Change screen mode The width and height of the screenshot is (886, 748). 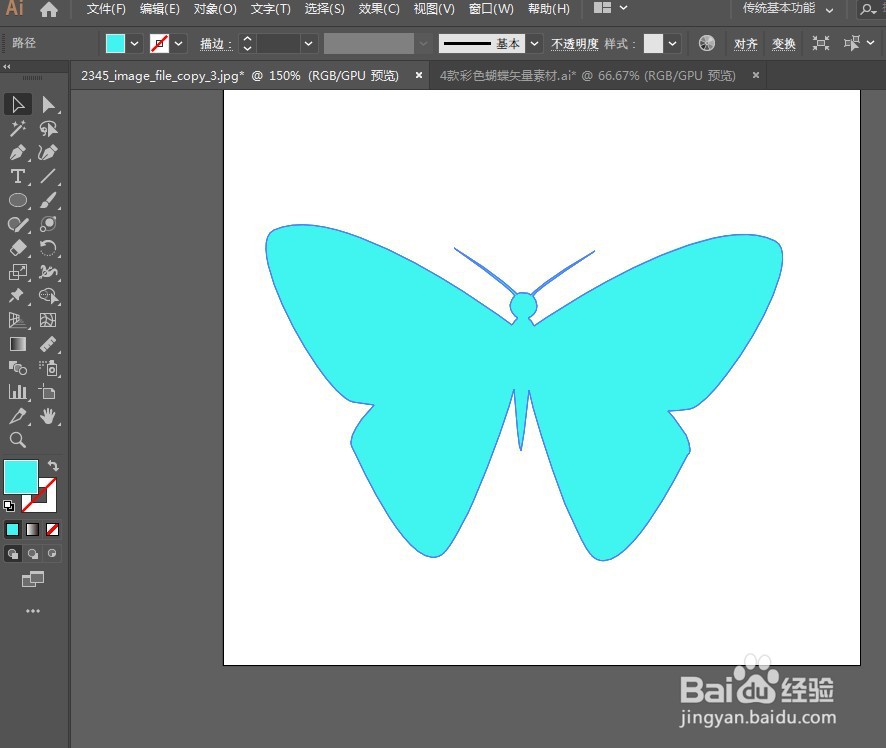point(33,579)
